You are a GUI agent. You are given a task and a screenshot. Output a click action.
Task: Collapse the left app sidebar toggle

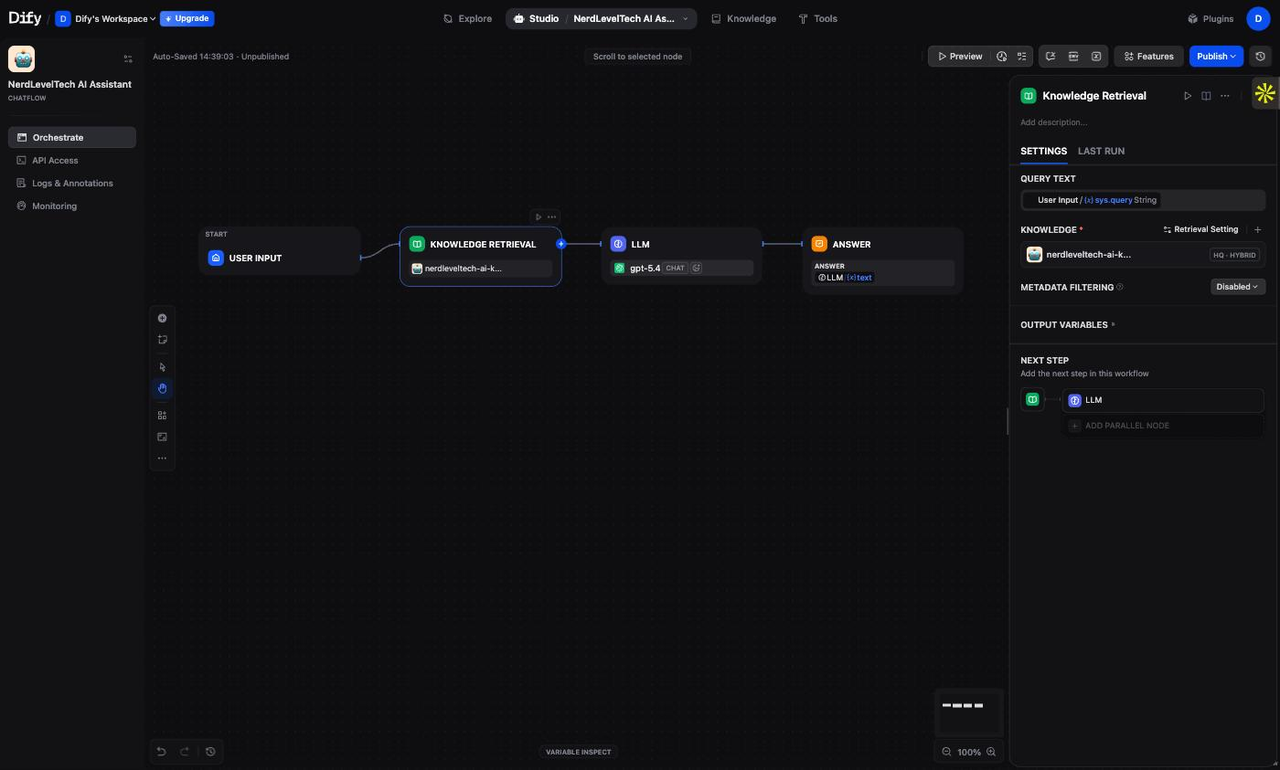(x=128, y=59)
